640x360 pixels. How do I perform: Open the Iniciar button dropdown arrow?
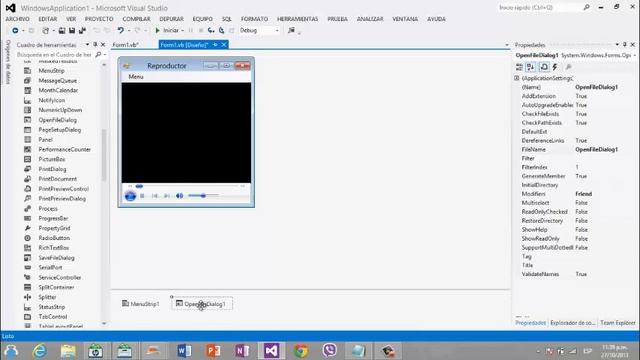click(x=182, y=31)
